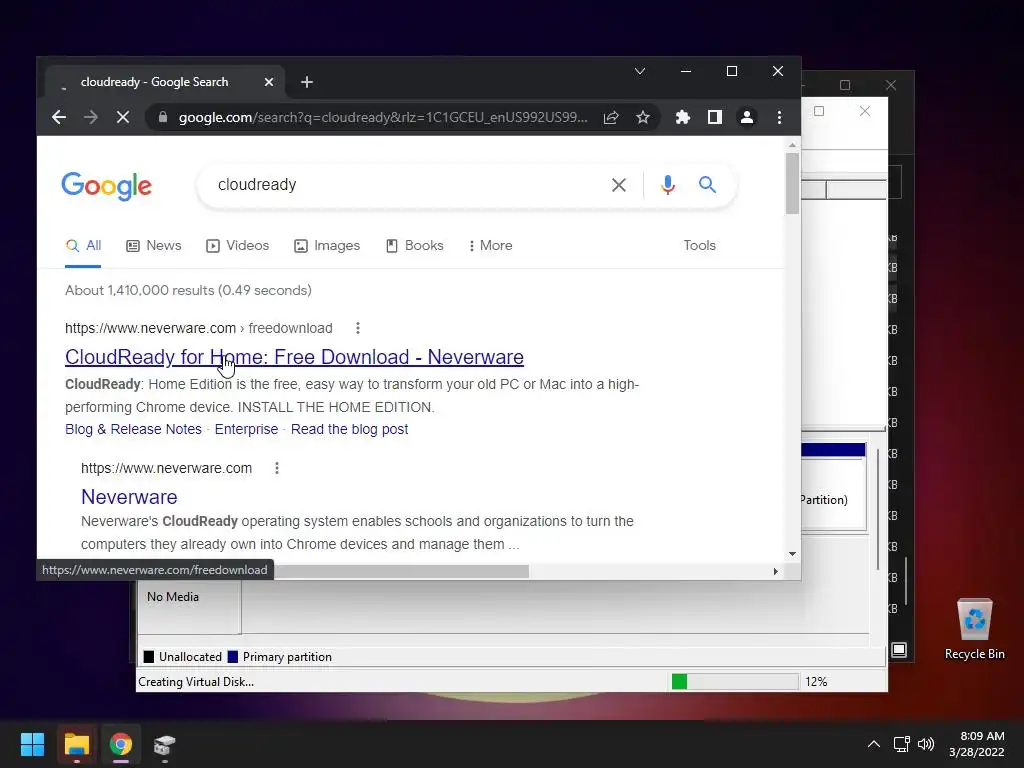This screenshot has width=1024, height=768.
Task: Click the horizontal scrollbar right arrow
Action: pos(775,571)
